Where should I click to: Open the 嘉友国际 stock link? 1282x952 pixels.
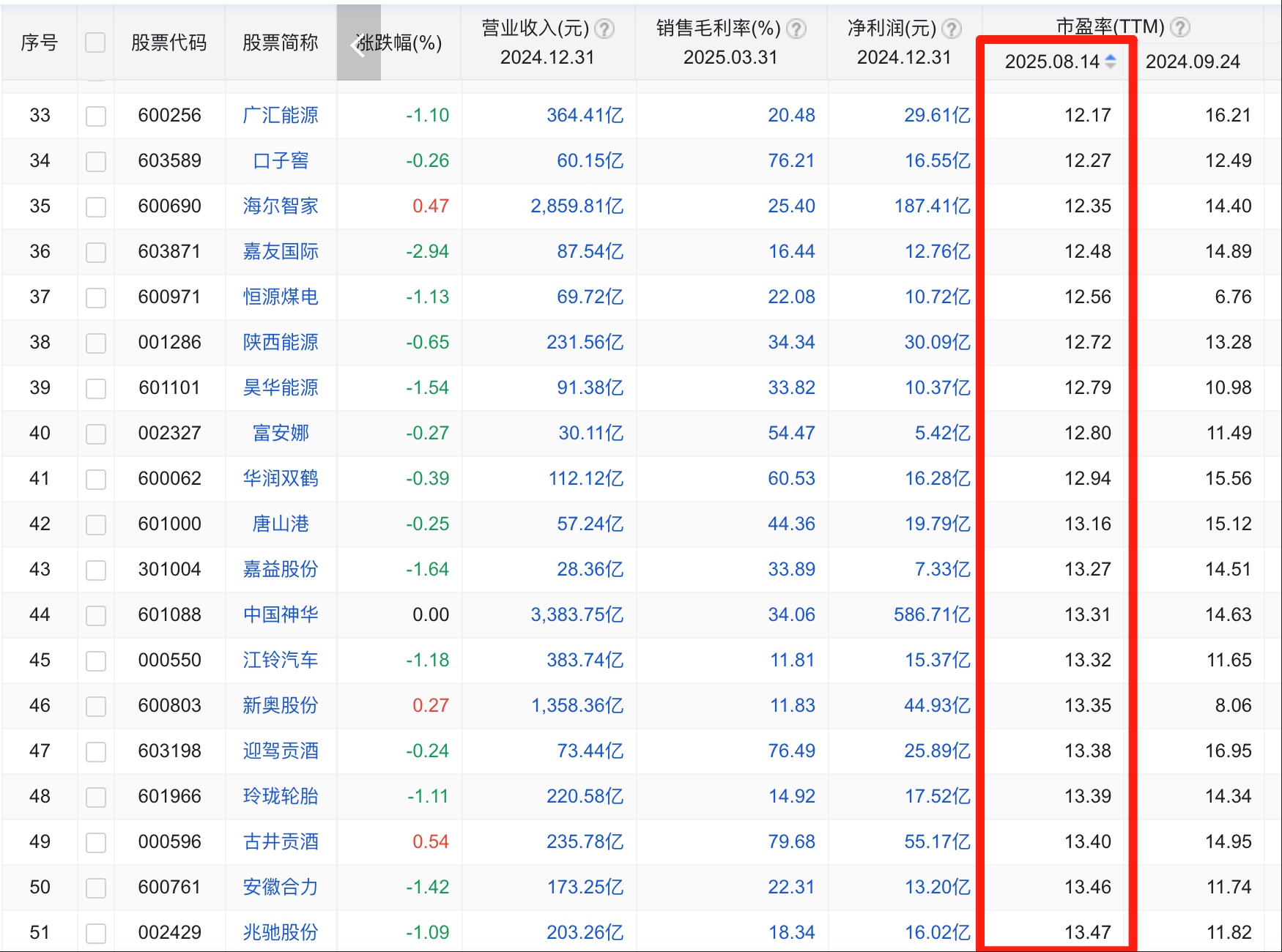[x=281, y=251]
